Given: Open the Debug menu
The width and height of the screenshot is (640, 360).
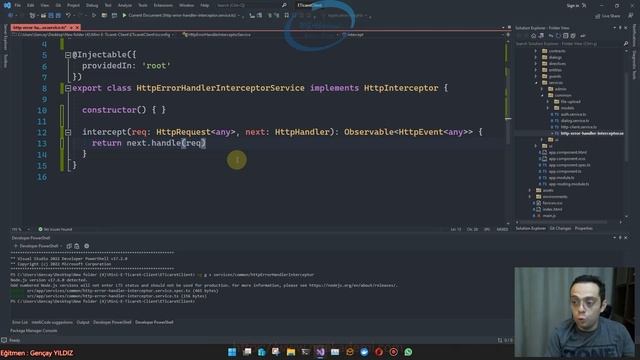Looking at the screenshot, I should tap(92, 5).
